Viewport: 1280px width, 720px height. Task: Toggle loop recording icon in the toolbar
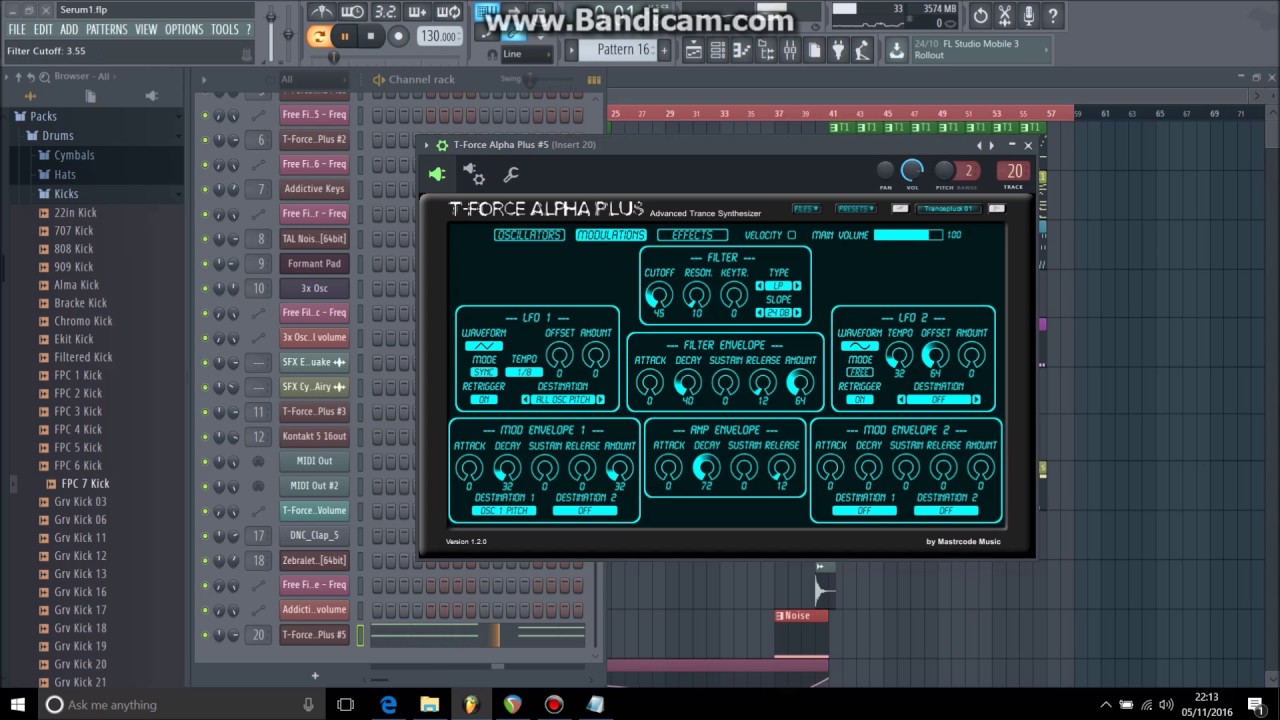click(450, 12)
